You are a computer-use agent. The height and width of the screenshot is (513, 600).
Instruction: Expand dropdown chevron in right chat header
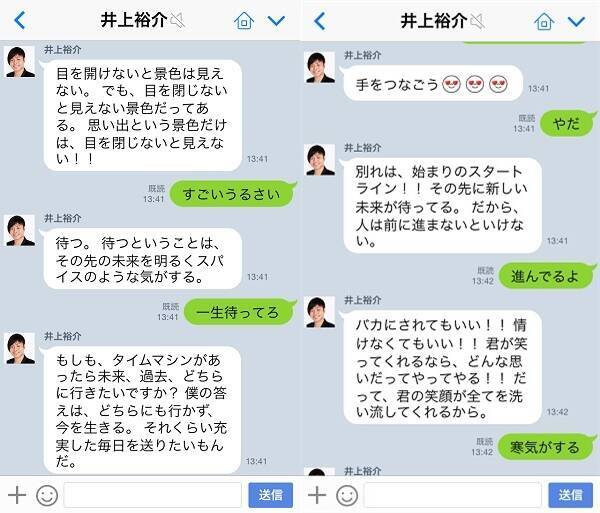coord(576,21)
